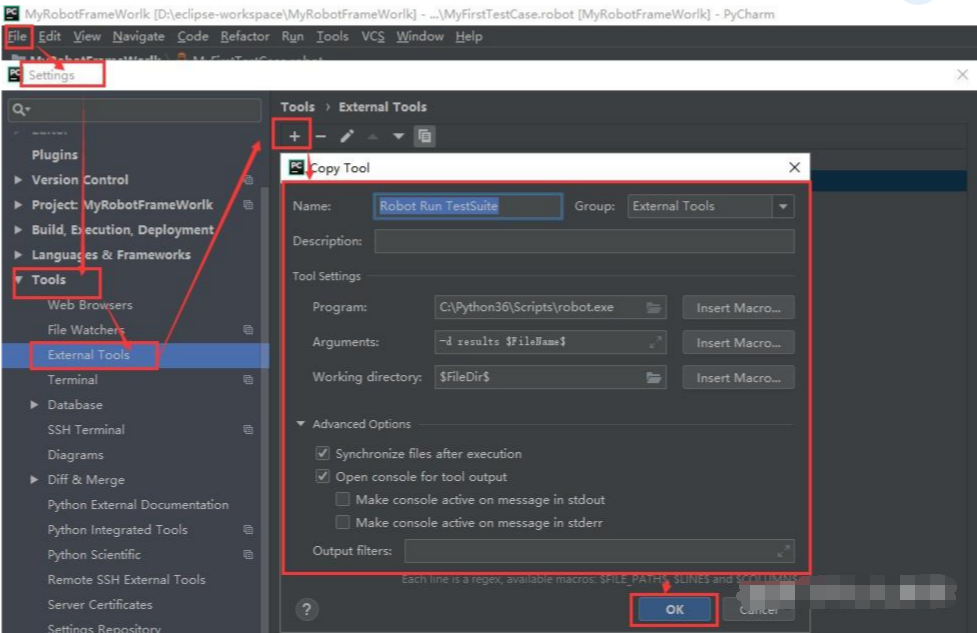
Task: Move the tool down with arrow icon
Action: (397, 136)
